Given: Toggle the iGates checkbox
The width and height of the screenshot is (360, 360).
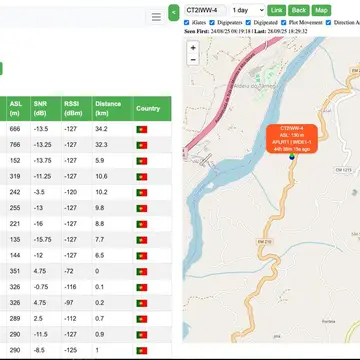Looking at the screenshot, I should pos(187,23).
